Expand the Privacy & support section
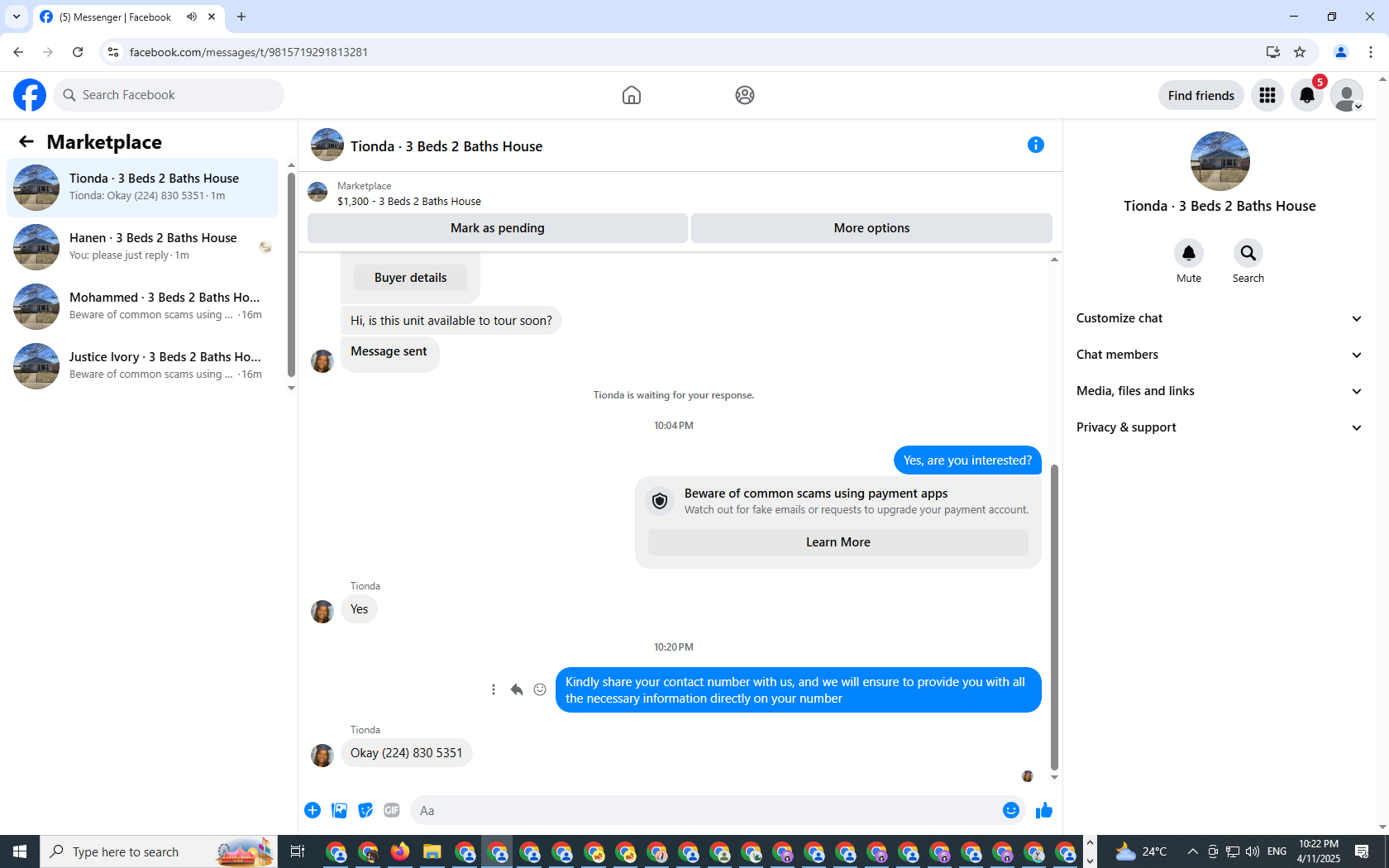Image resolution: width=1389 pixels, height=868 pixels. [1220, 427]
